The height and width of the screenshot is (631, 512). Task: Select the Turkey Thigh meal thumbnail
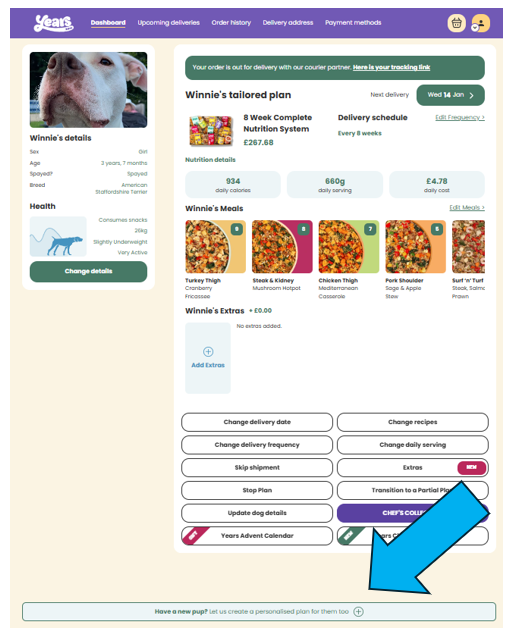tap(215, 247)
